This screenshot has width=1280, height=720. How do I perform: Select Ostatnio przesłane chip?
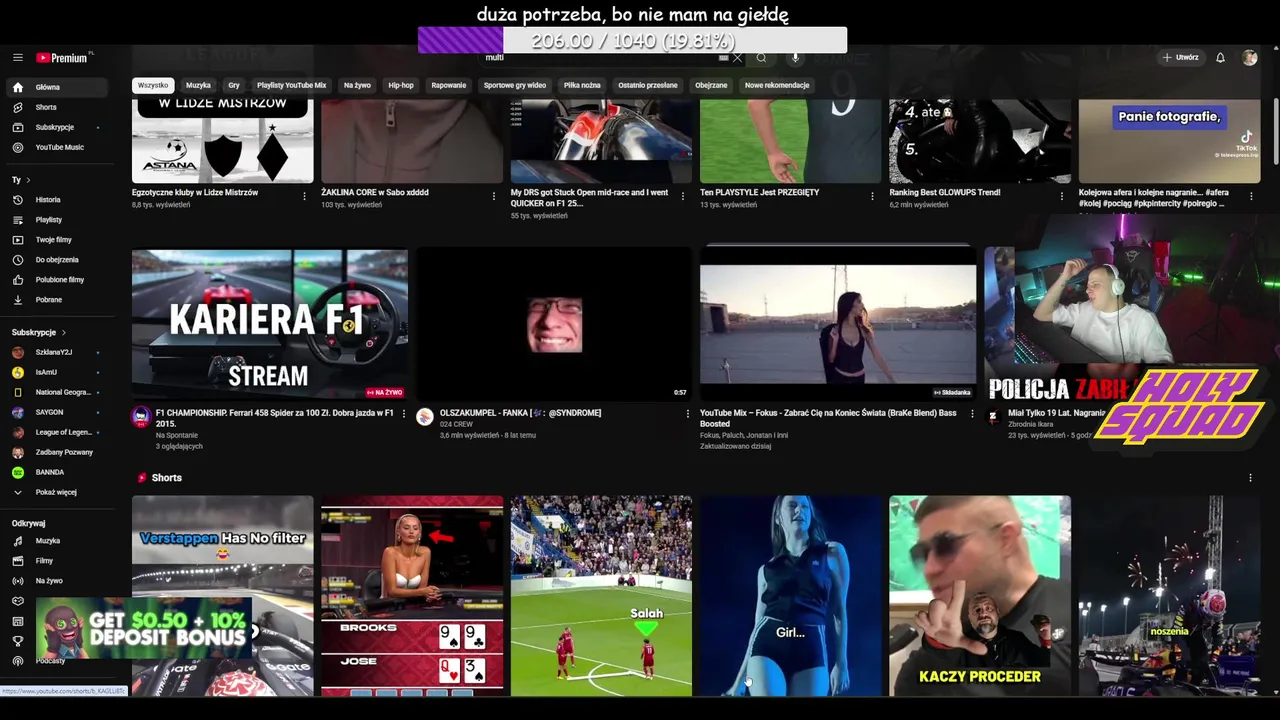tap(647, 85)
